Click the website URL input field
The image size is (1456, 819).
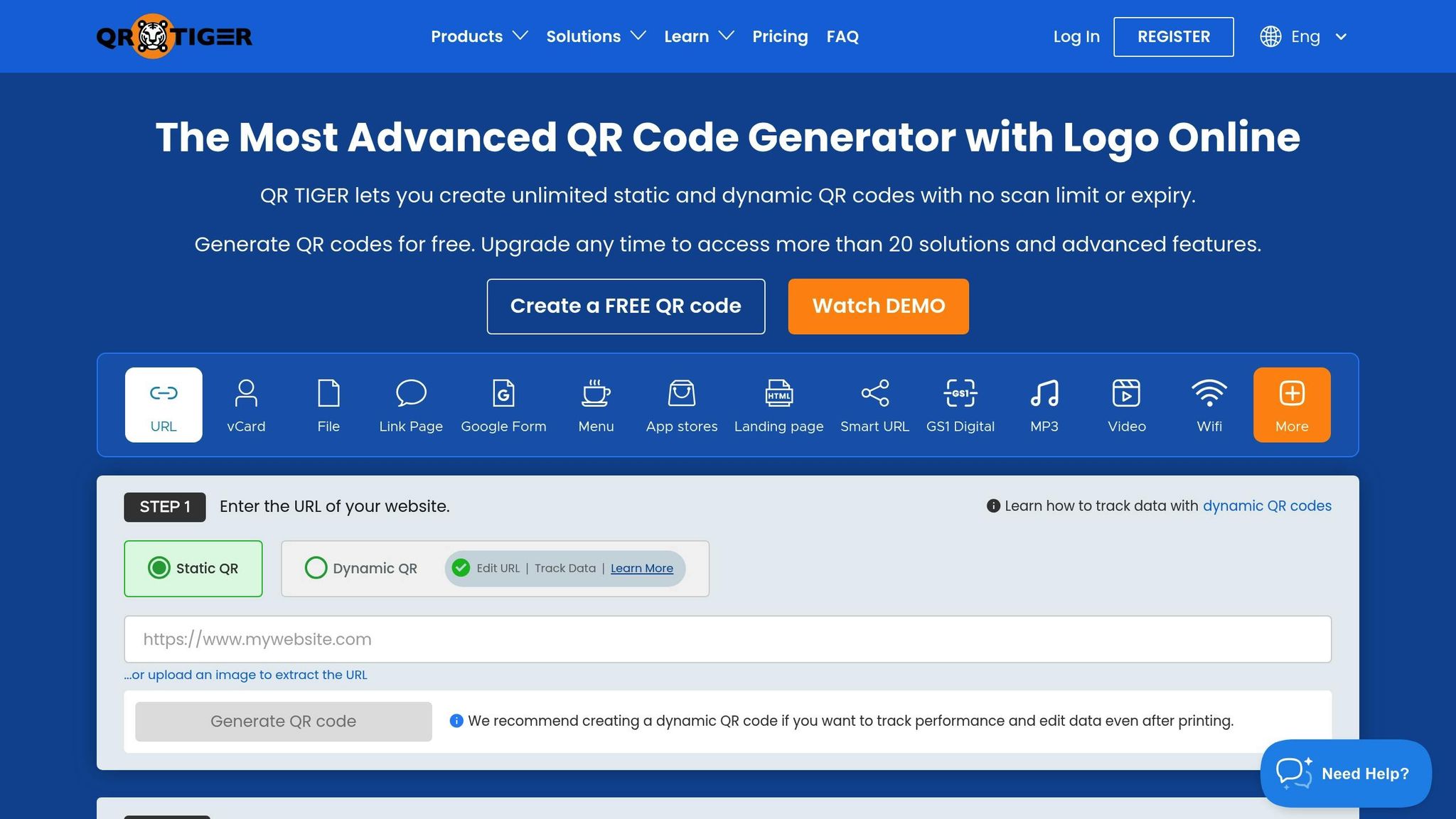tap(728, 639)
